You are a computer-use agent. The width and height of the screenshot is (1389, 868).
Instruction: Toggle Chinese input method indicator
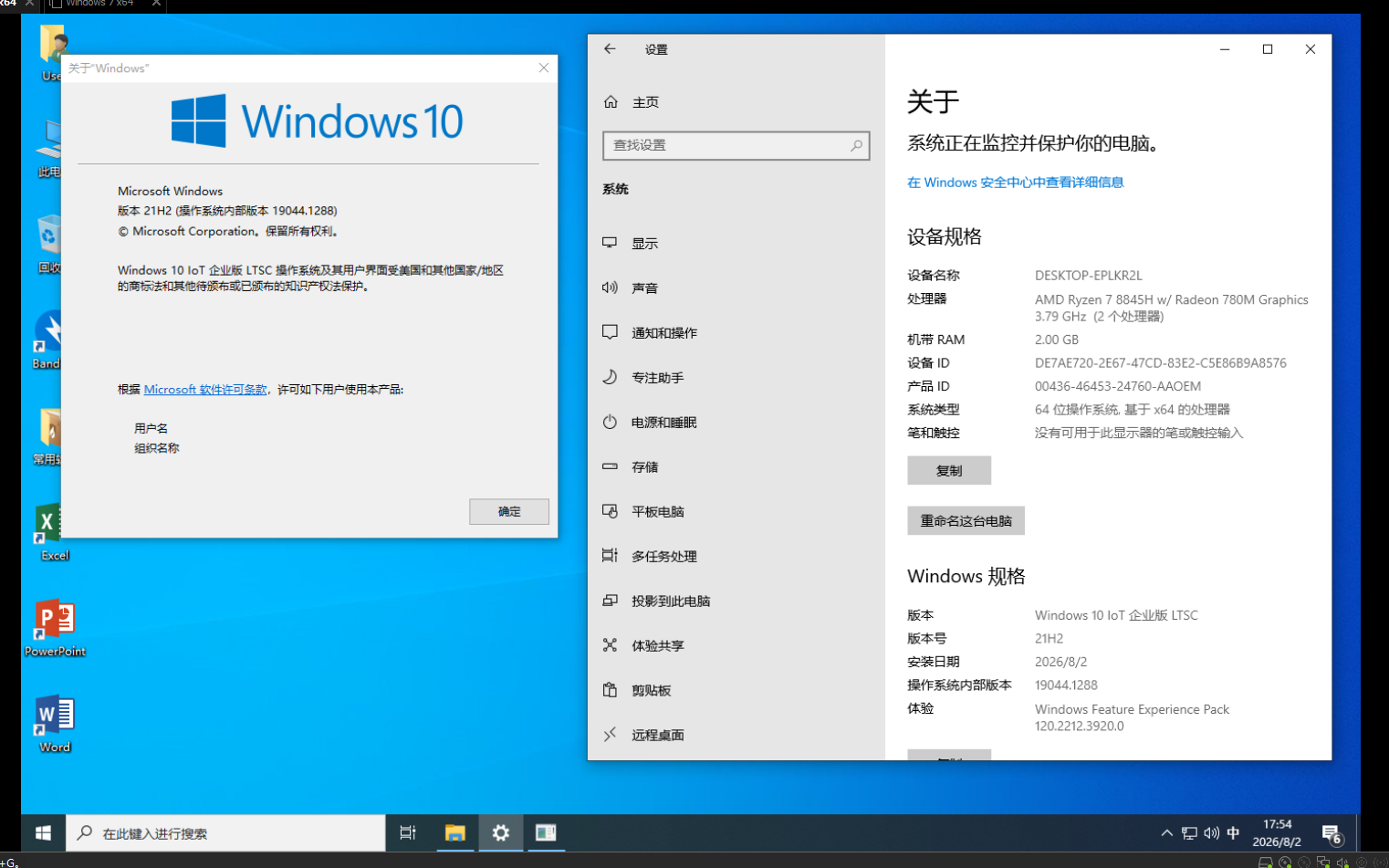1233,833
